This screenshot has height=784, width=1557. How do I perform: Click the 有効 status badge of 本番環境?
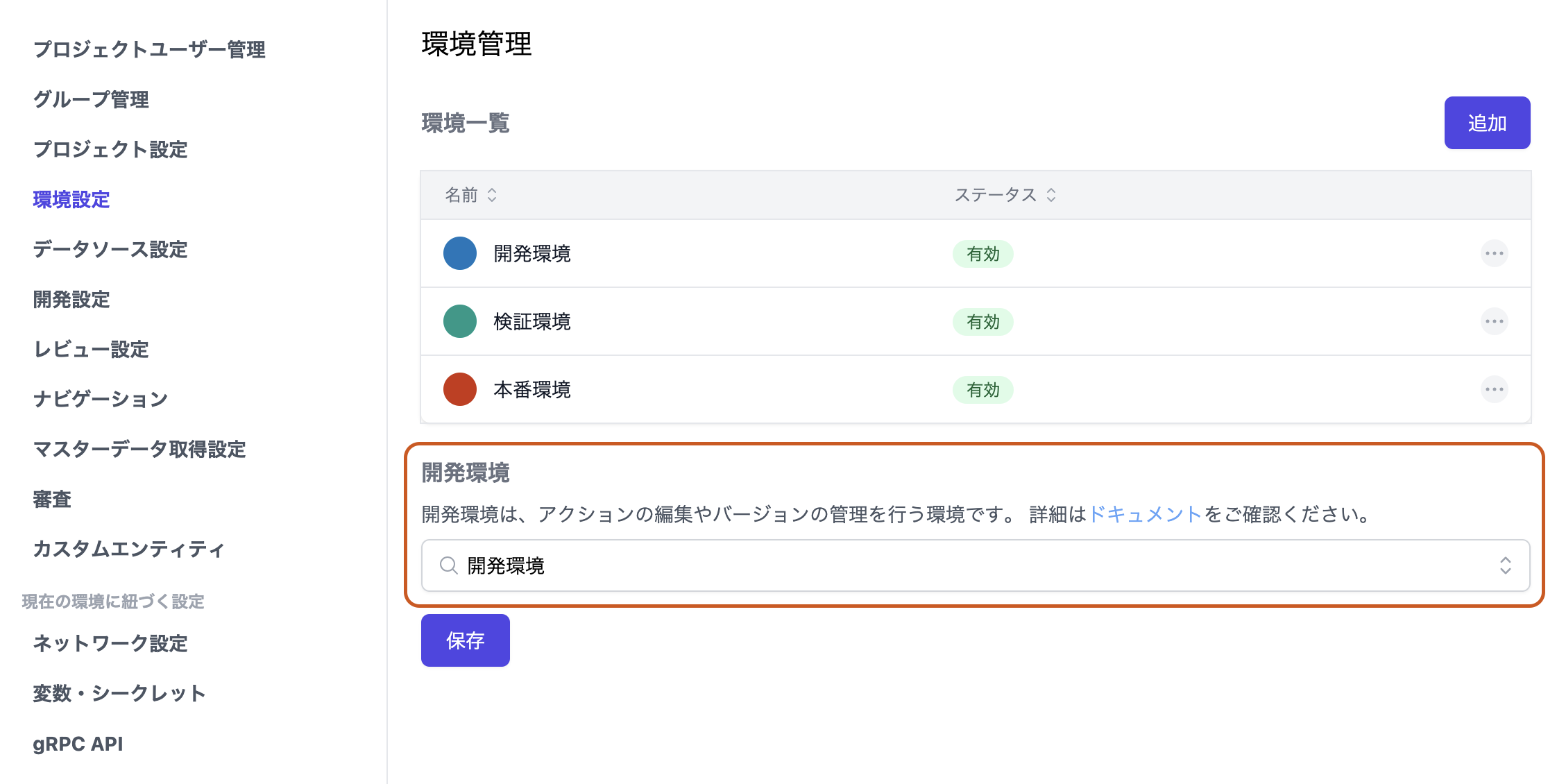pyautogui.click(x=982, y=390)
